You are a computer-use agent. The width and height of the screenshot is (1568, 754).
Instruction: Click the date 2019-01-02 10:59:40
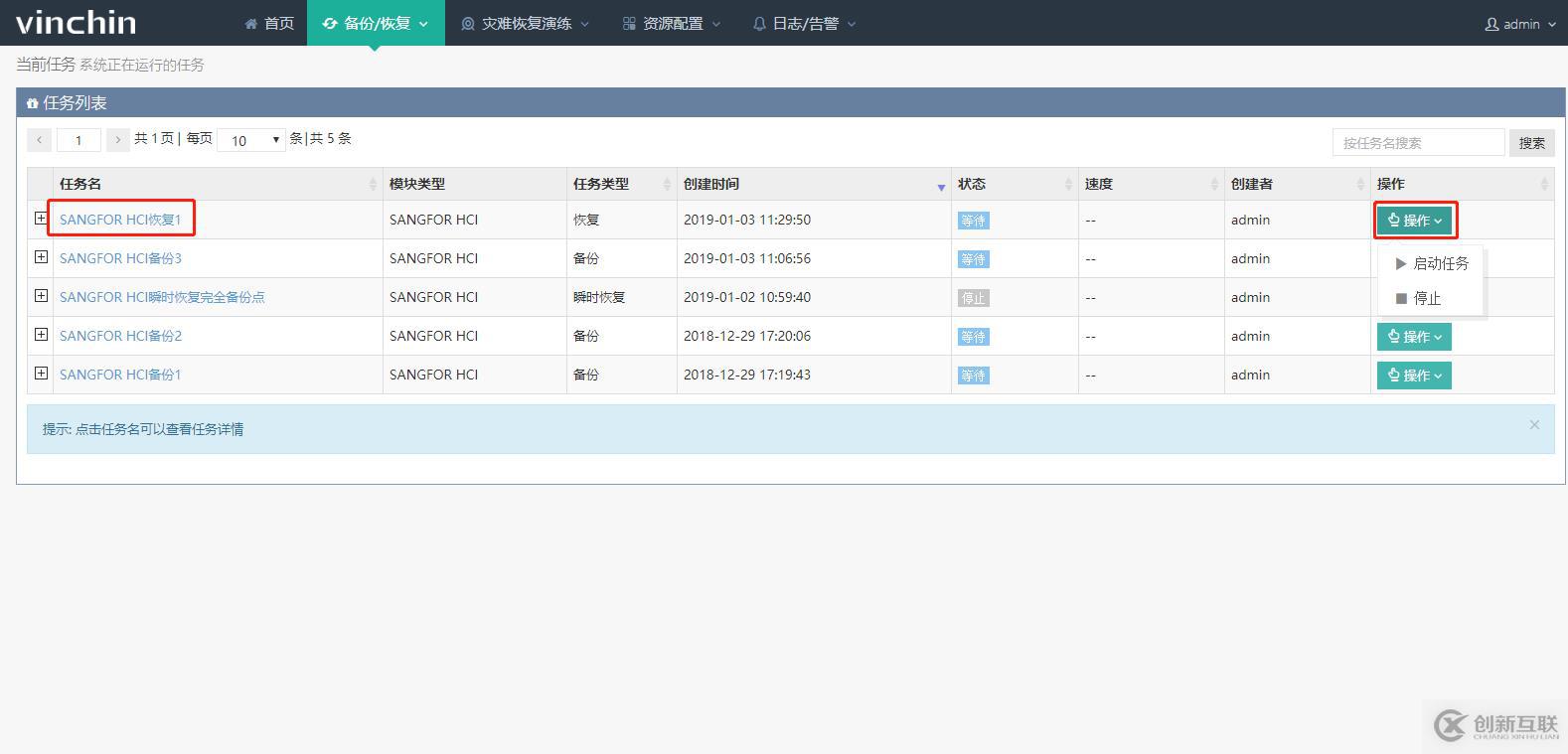coord(747,297)
